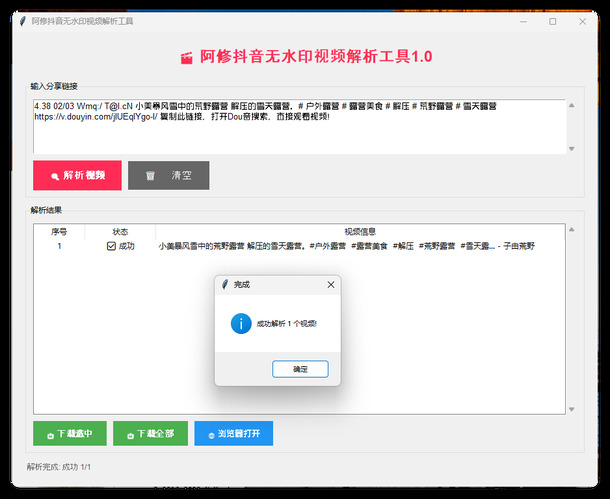Close the 完成 dialog with X
Image resolution: width=610 pixels, height=499 pixels.
coord(331,285)
